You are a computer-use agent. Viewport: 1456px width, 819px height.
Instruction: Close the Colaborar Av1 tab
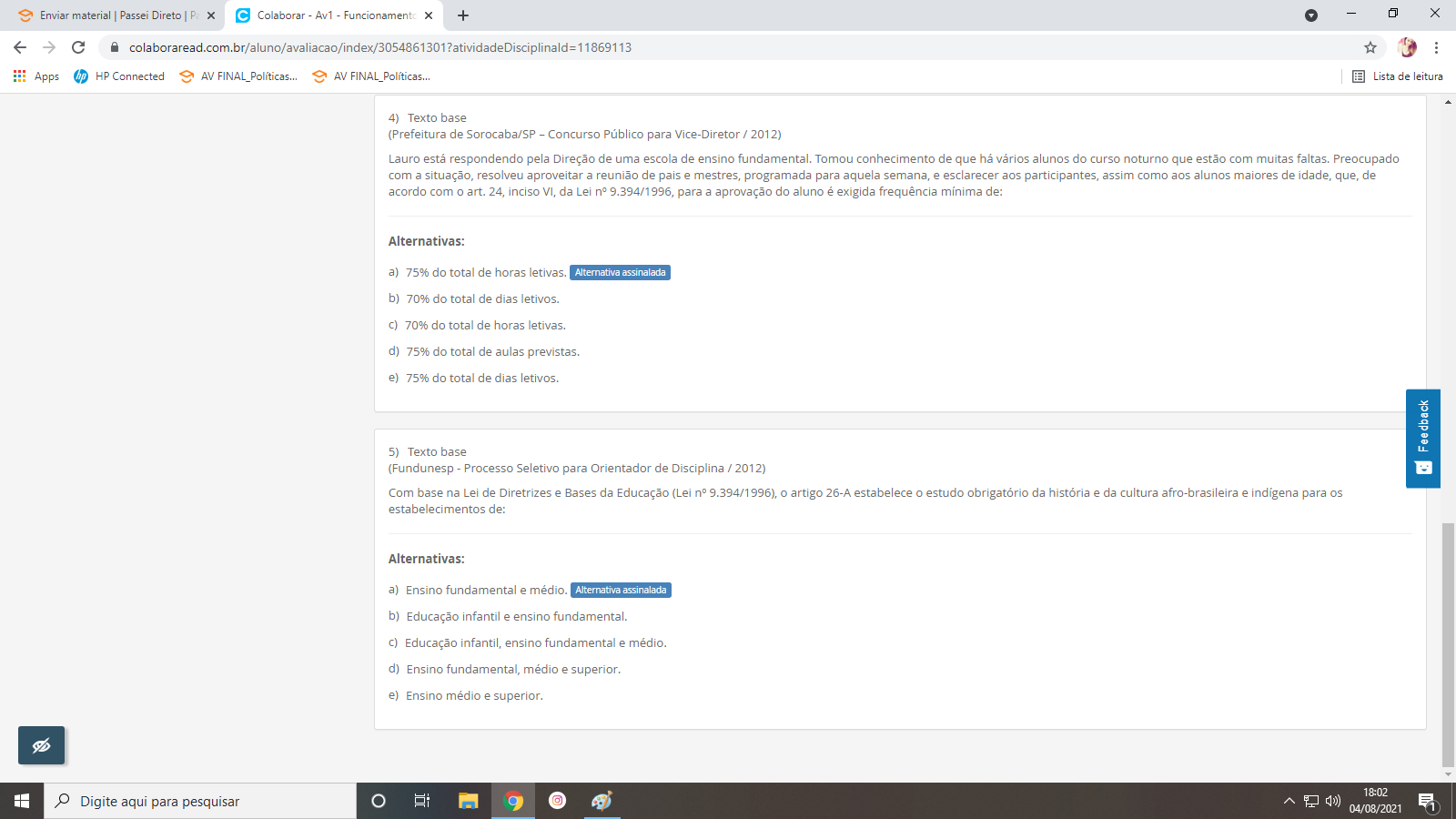(429, 15)
